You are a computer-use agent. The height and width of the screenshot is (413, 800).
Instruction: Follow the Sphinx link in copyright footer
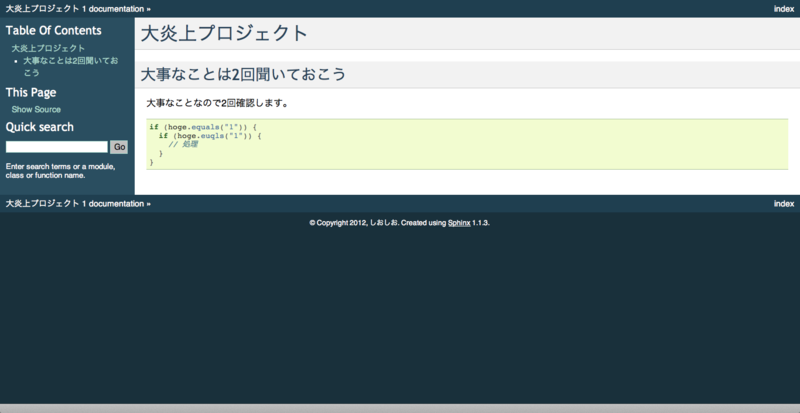click(459, 223)
